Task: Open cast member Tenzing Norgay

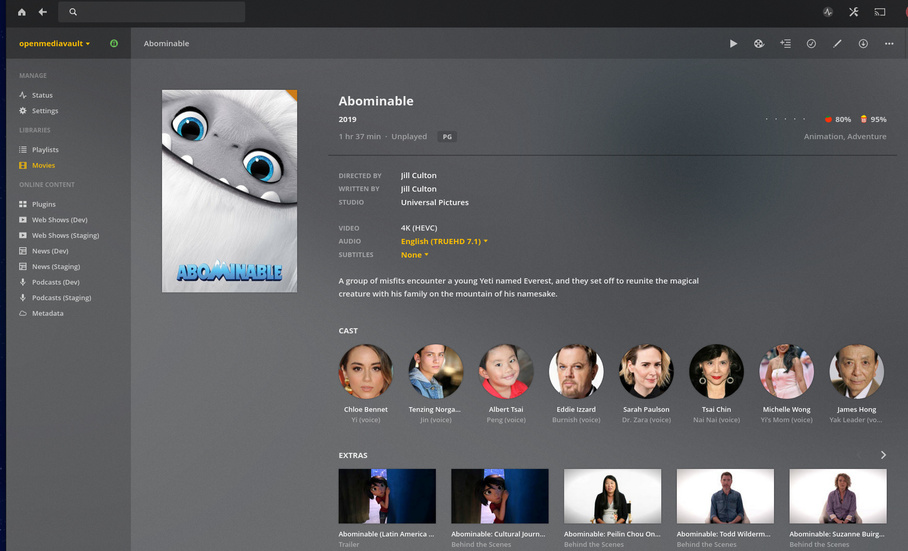Action: point(435,372)
